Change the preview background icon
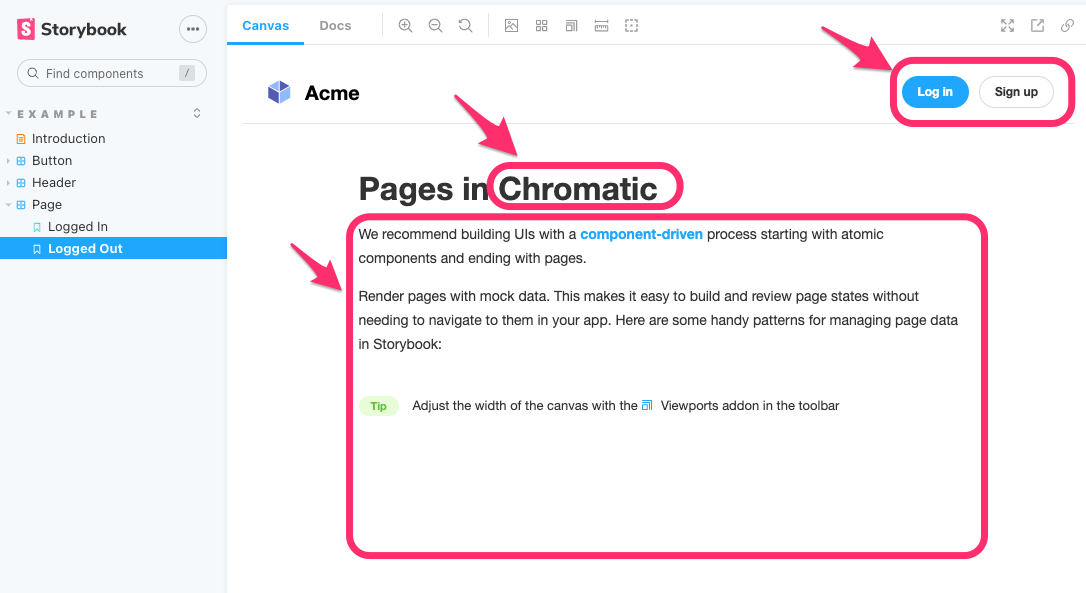 coord(511,26)
